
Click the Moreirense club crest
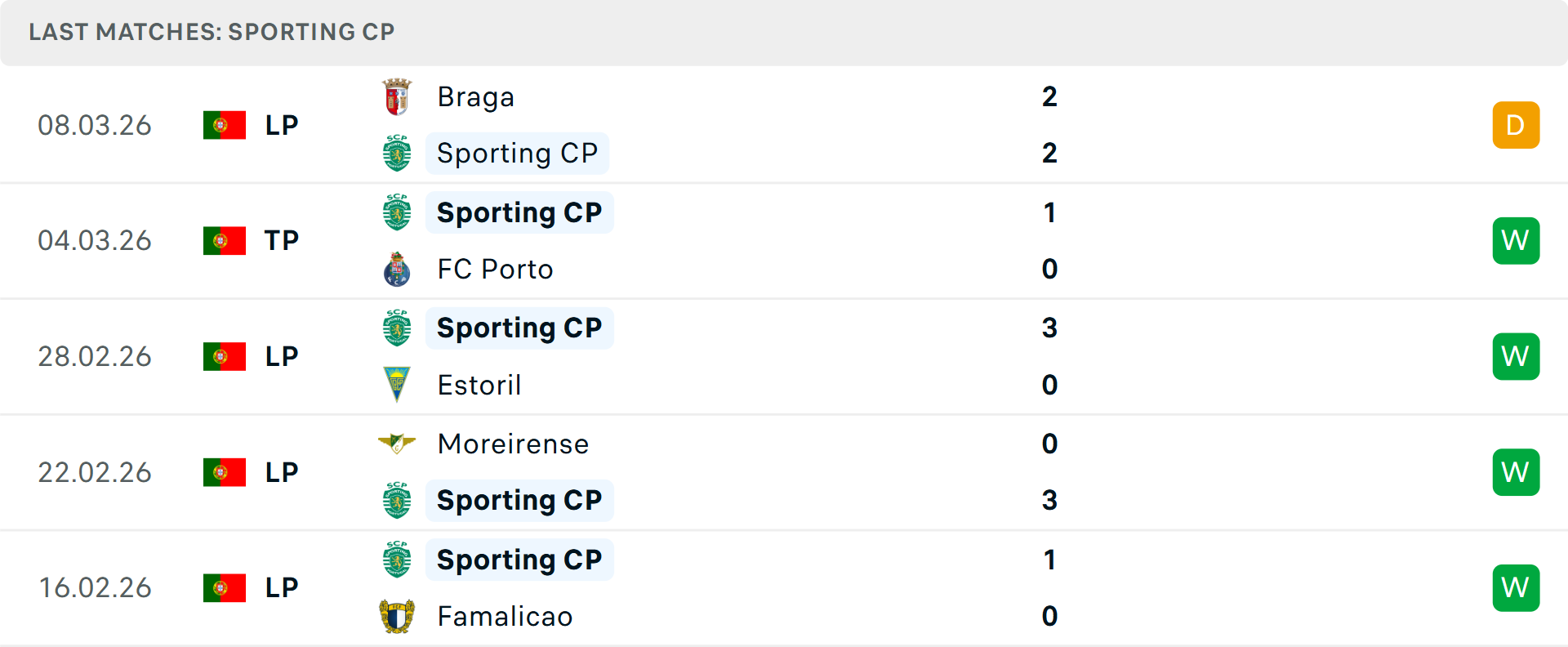coord(397,444)
